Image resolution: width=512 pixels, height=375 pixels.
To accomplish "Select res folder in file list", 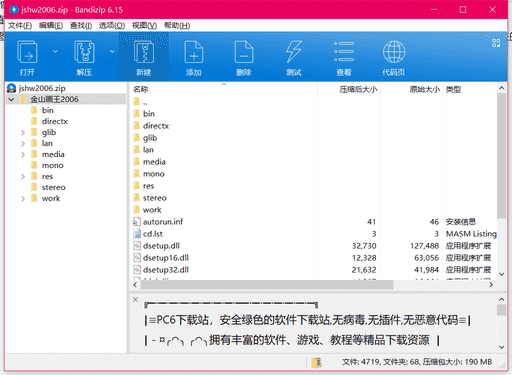I will (148, 186).
